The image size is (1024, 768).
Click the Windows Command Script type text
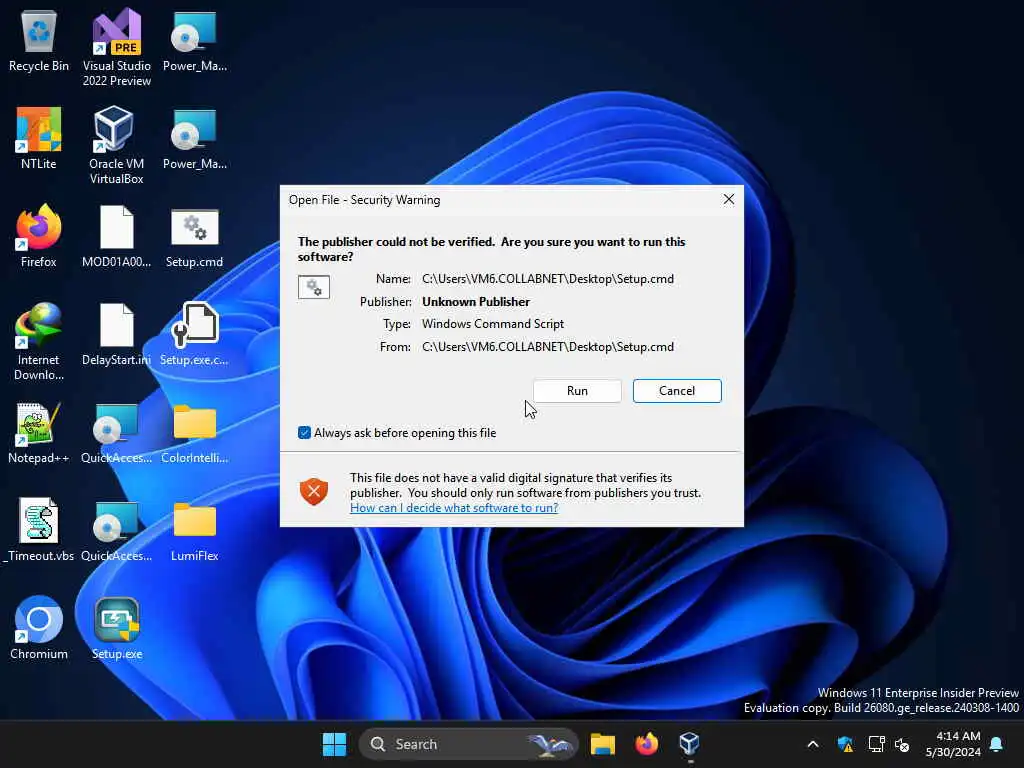click(x=493, y=324)
